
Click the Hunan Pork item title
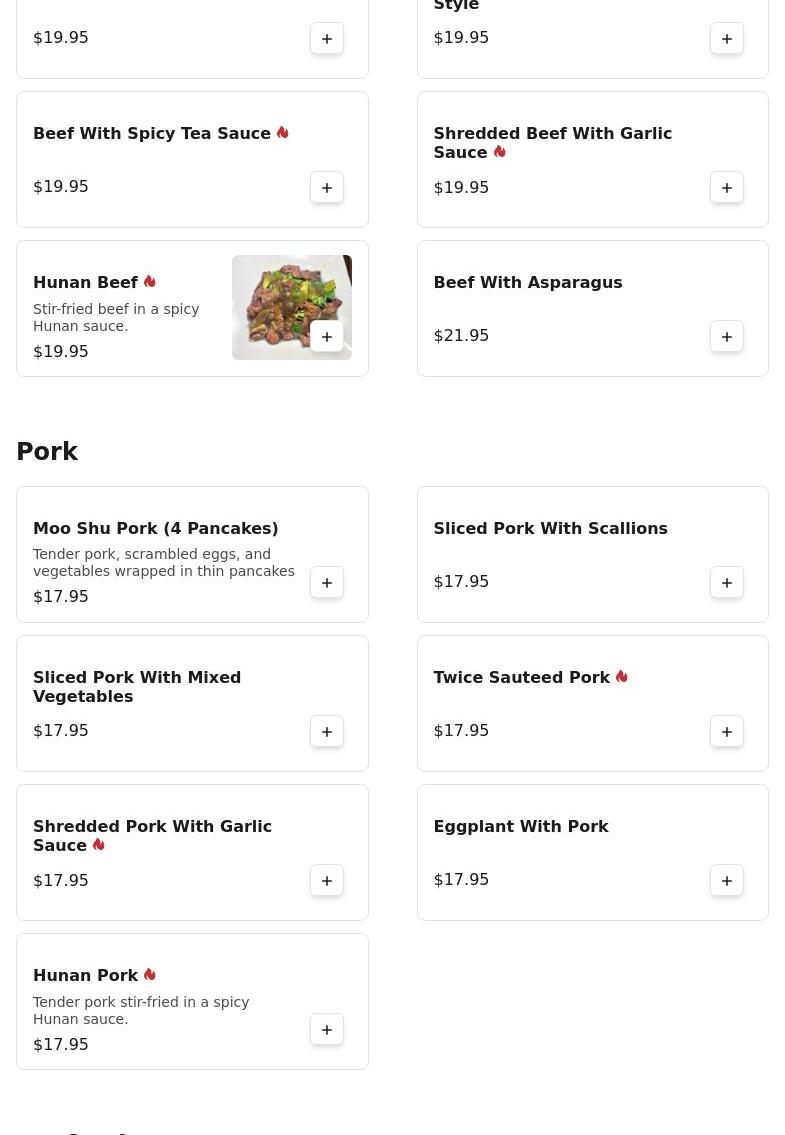pyautogui.click(x=85, y=976)
